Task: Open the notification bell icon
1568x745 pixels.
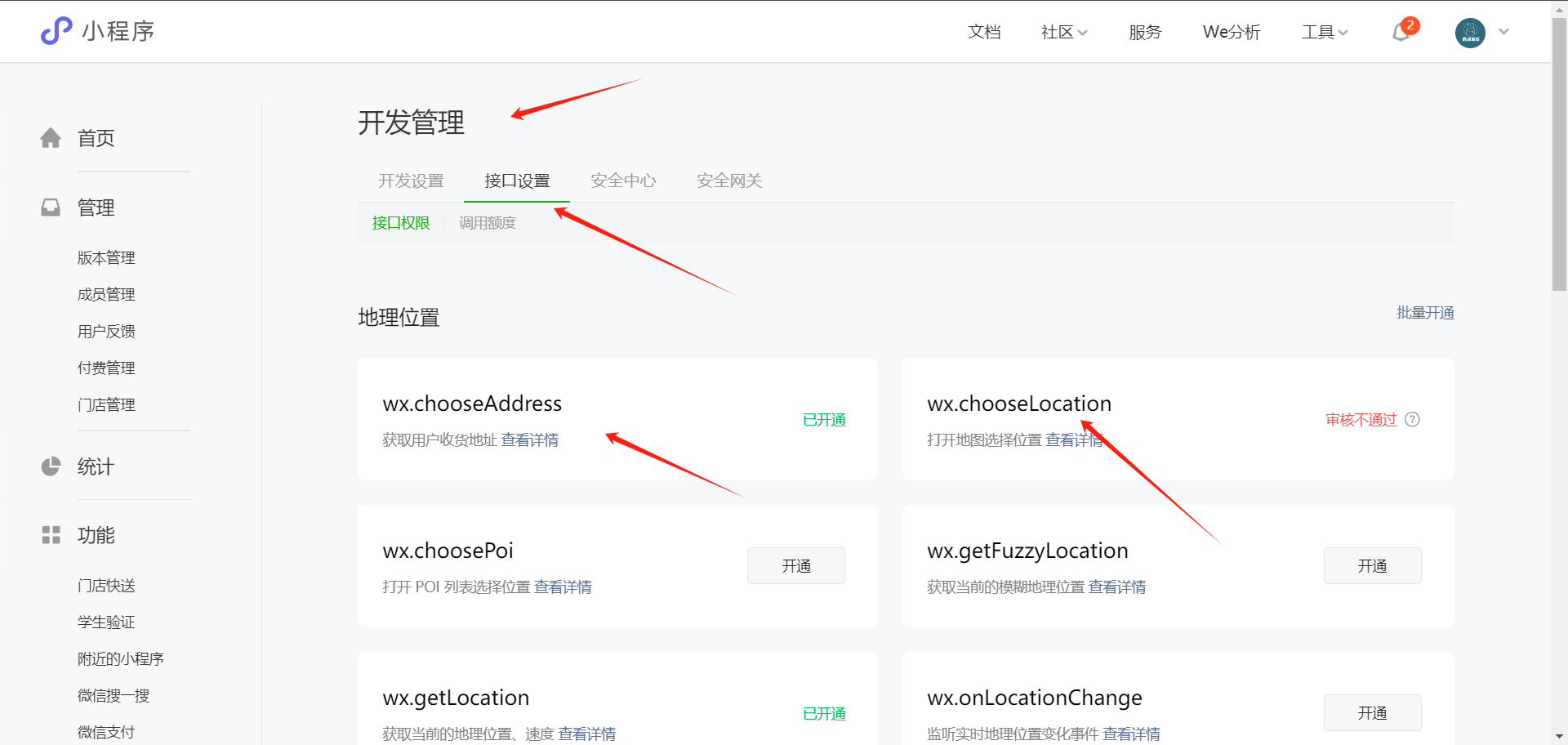Action: [x=1401, y=32]
